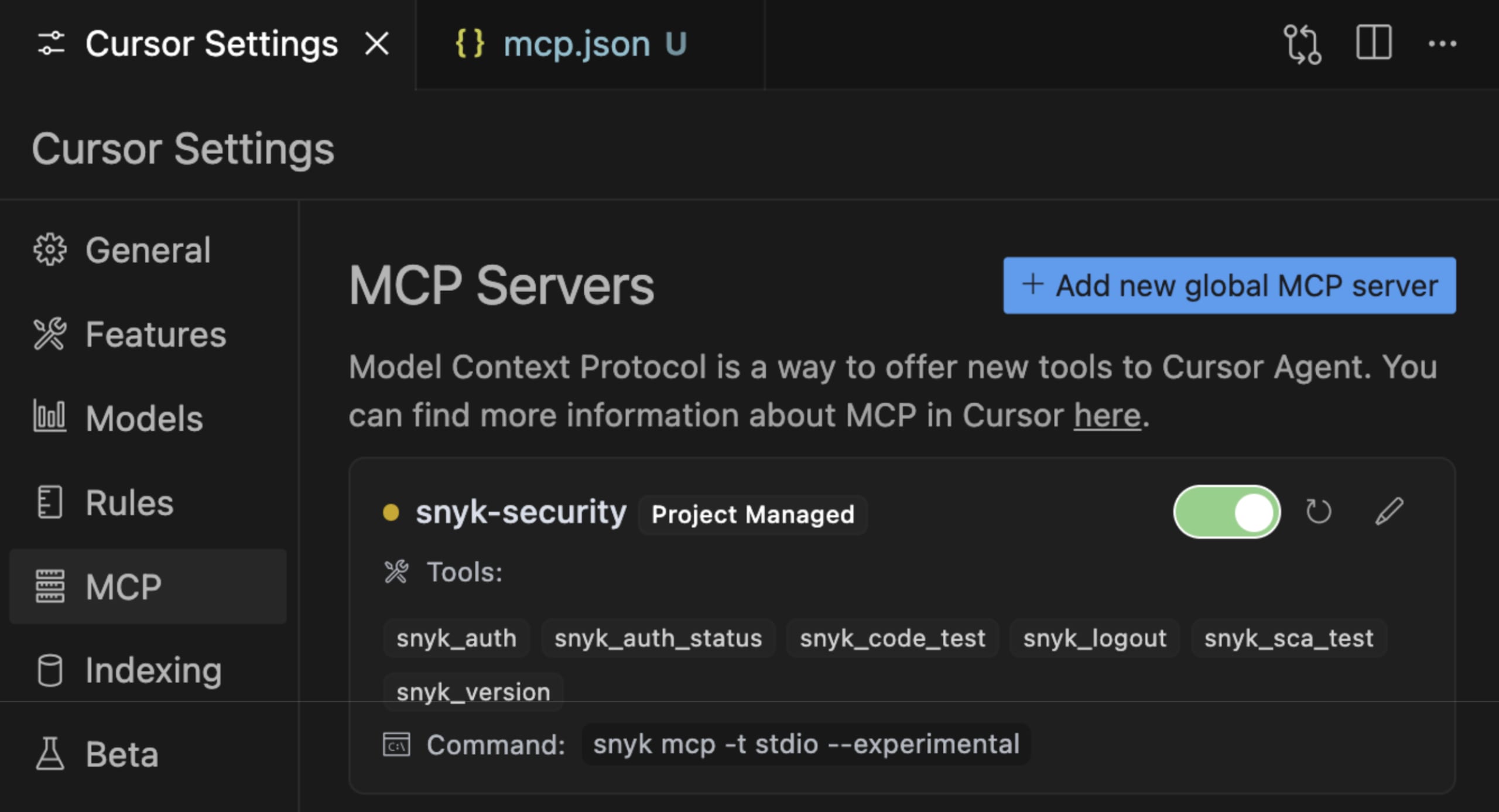Open the source control compare icon
The height and width of the screenshot is (812, 1499).
(x=1302, y=44)
